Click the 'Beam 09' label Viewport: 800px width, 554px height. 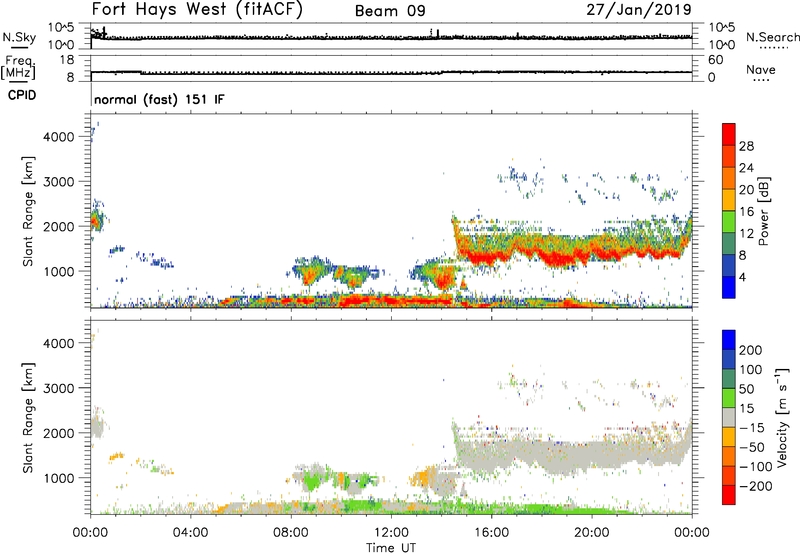[x=390, y=11]
